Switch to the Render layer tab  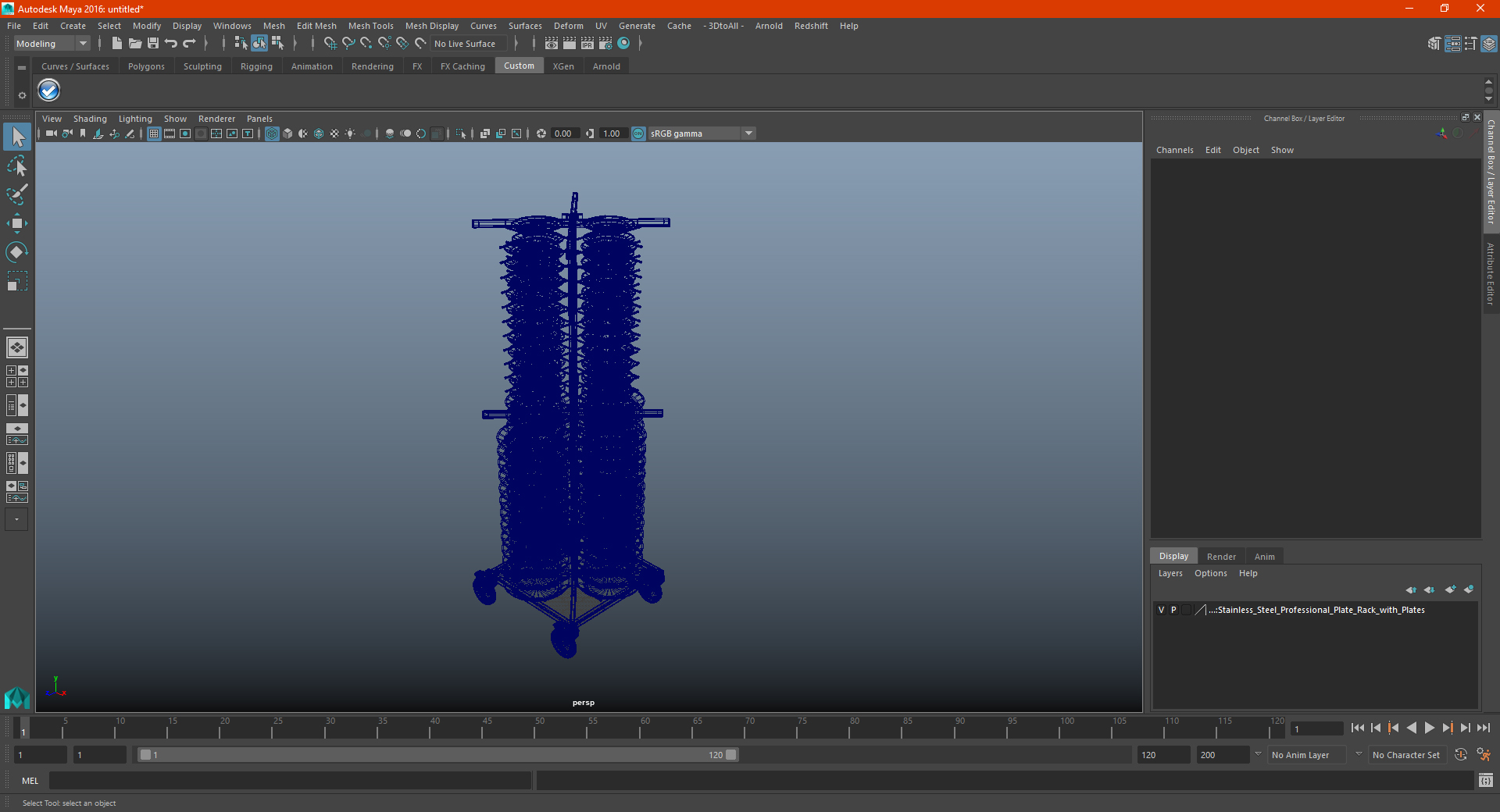click(x=1221, y=557)
